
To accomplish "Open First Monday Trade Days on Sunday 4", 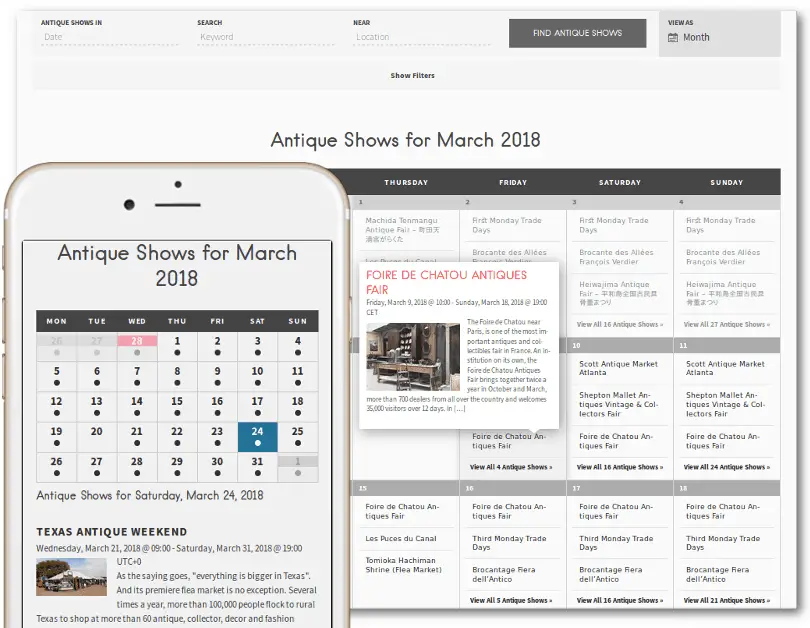I will coord(721,225).
